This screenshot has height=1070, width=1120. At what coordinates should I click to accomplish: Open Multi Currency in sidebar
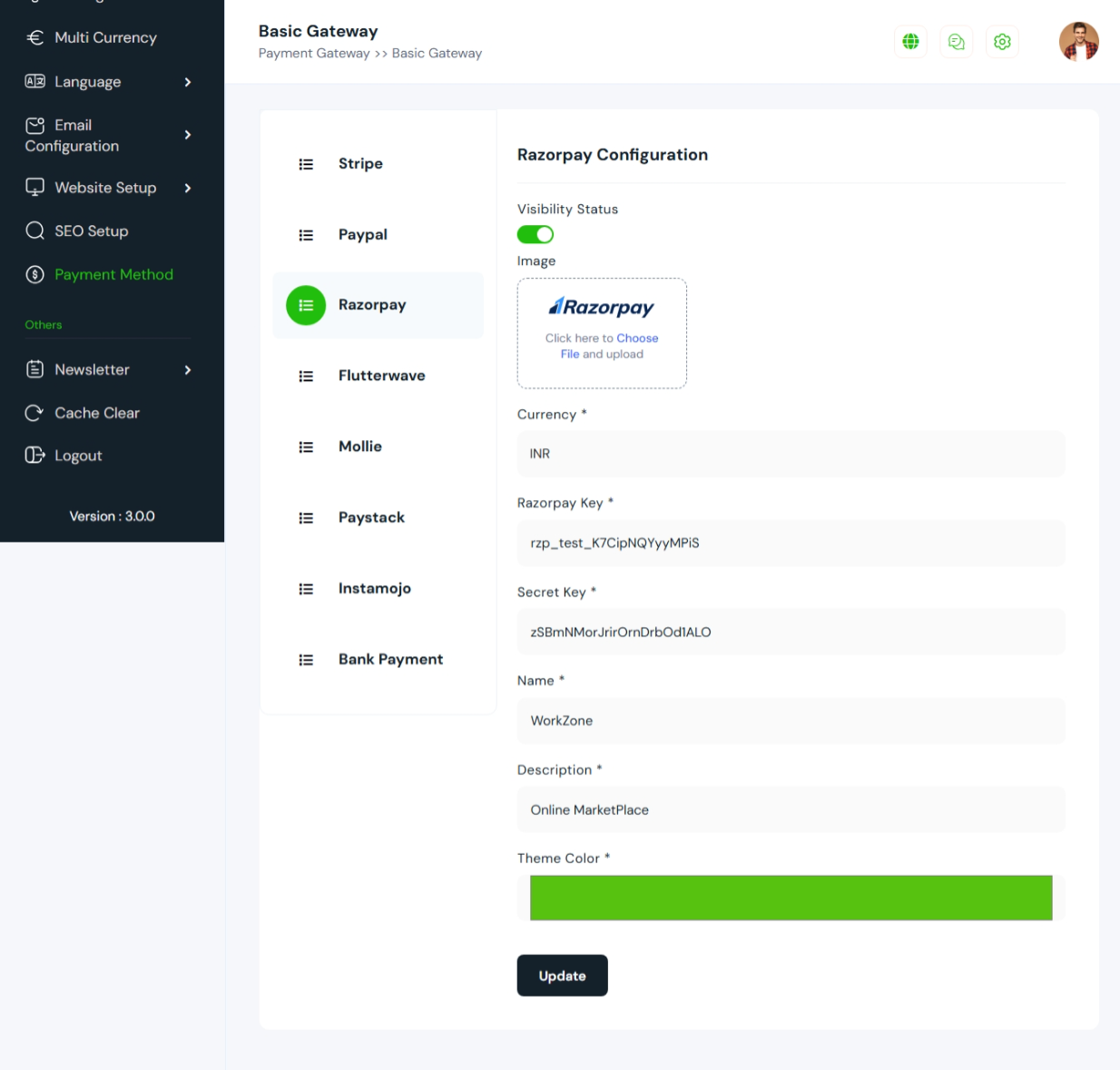pos(105,37)
